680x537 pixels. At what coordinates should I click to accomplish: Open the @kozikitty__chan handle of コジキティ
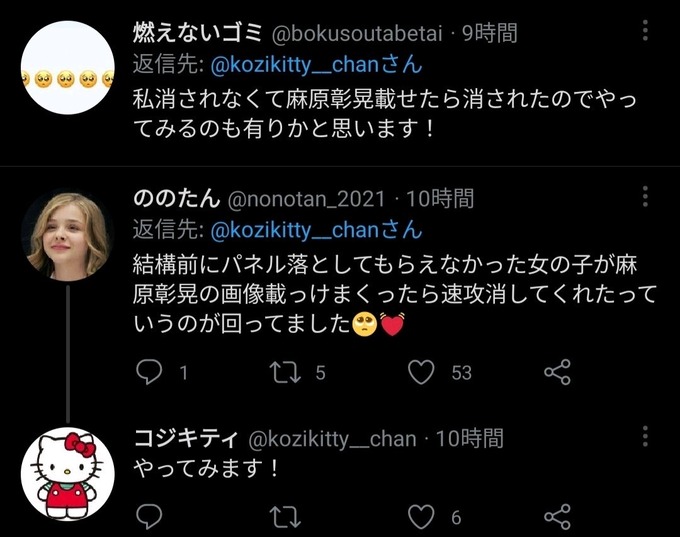point(332,439)
